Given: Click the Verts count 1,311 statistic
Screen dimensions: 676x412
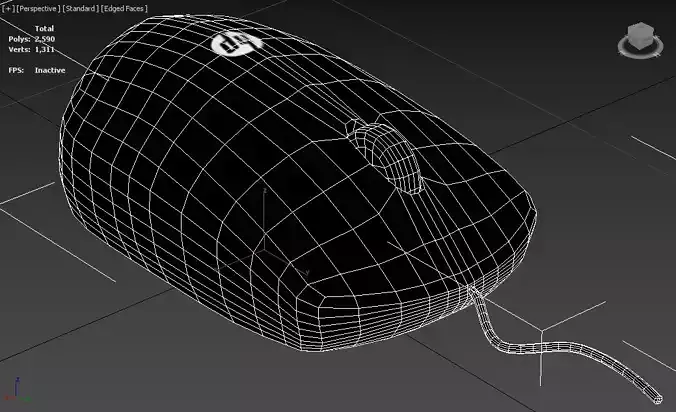Looking at the screenshot, I should pyautogui.click(x=31, y=50).
